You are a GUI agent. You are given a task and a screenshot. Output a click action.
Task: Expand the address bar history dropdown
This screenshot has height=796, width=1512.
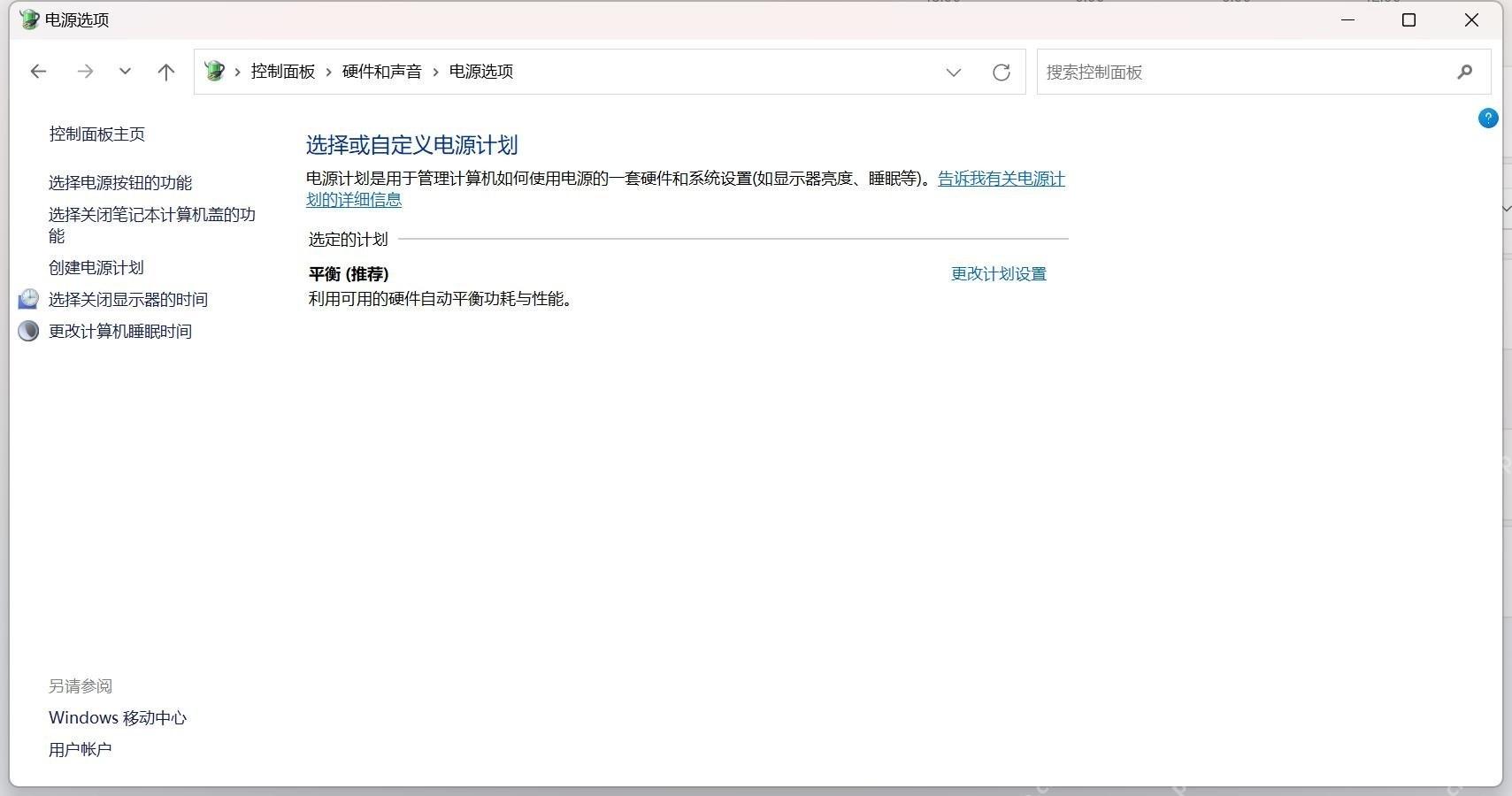(953, 73)
